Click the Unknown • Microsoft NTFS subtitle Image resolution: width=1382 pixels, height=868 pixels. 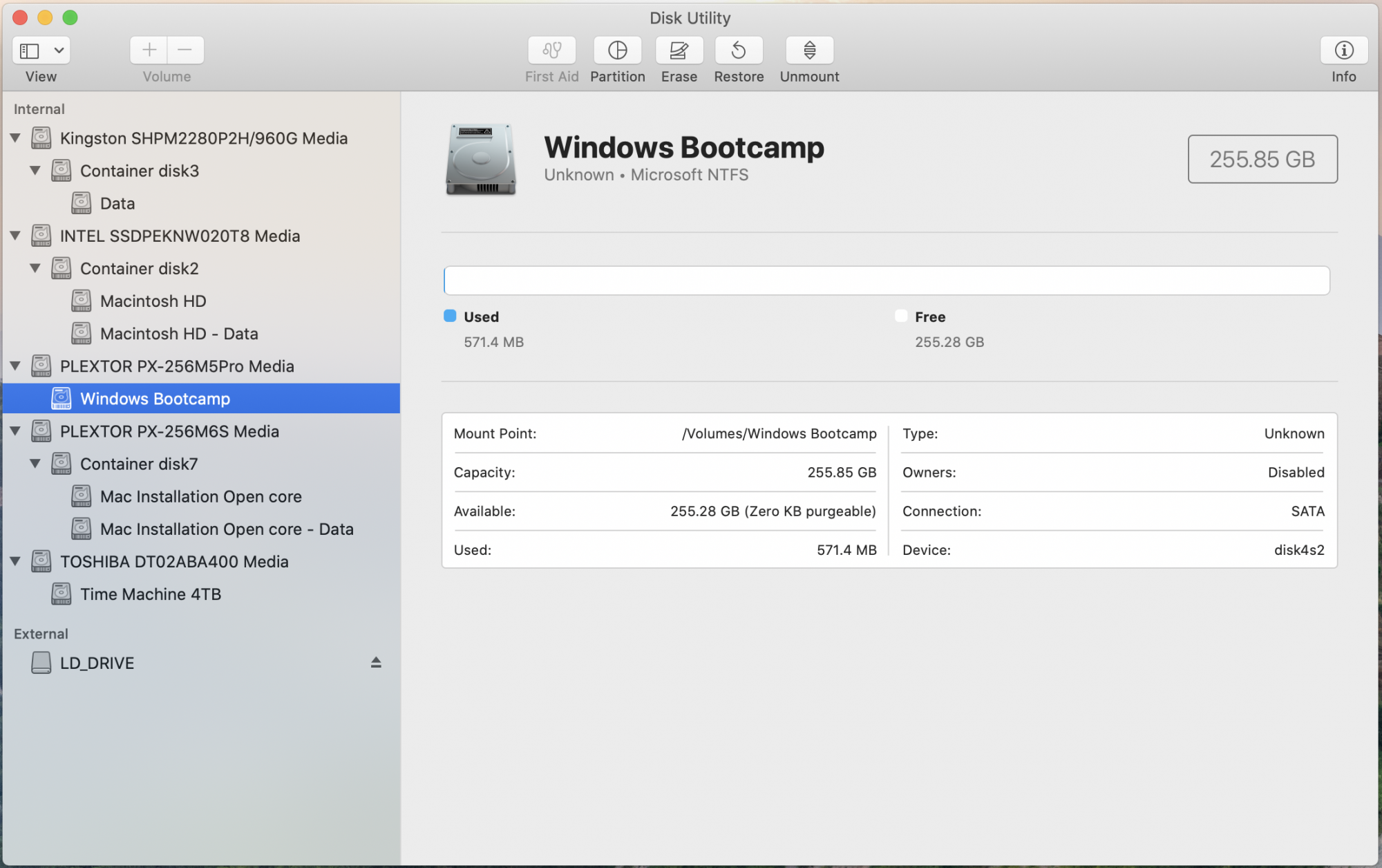[646, 175]
